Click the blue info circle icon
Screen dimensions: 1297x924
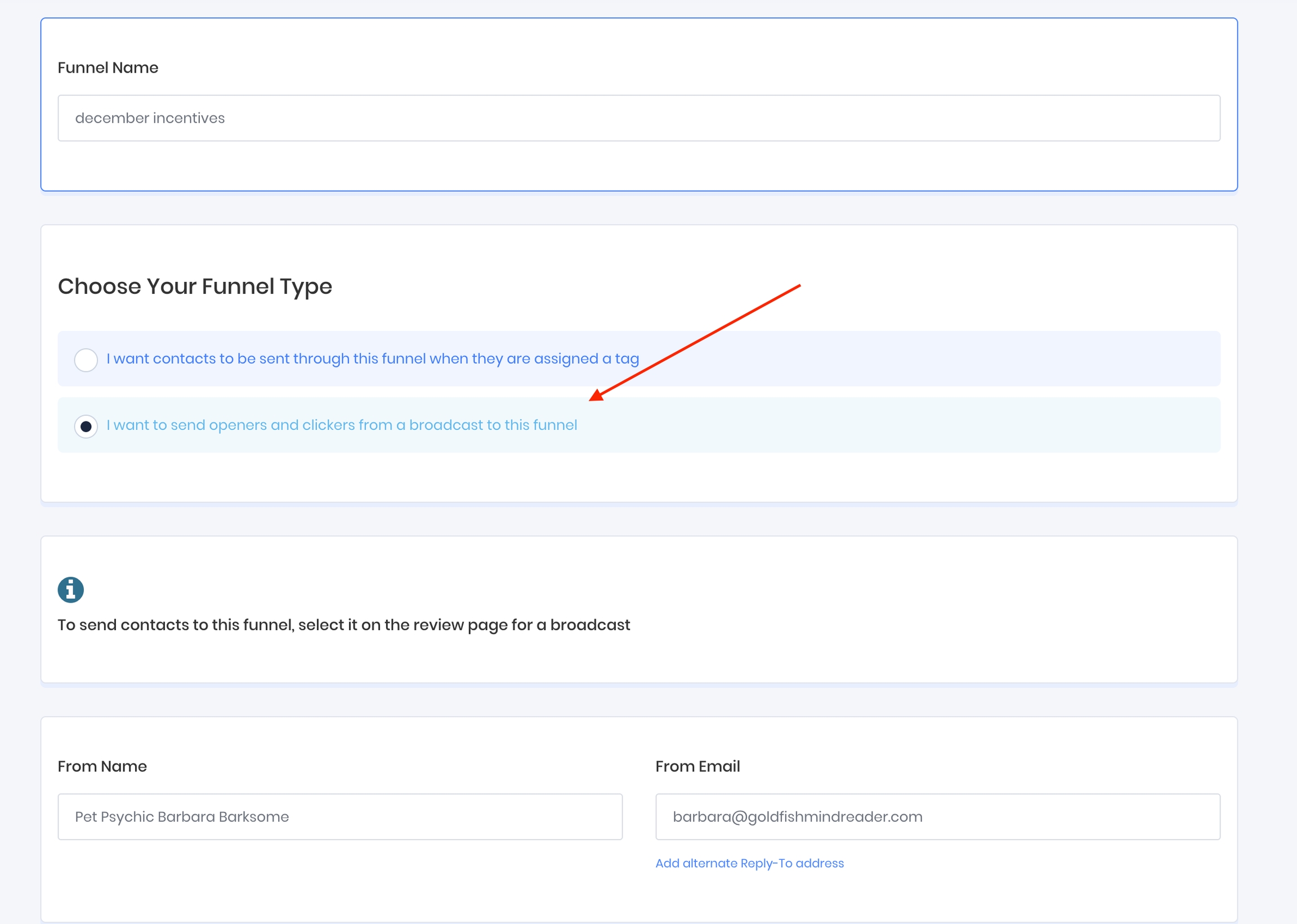(x=70, y=589)
